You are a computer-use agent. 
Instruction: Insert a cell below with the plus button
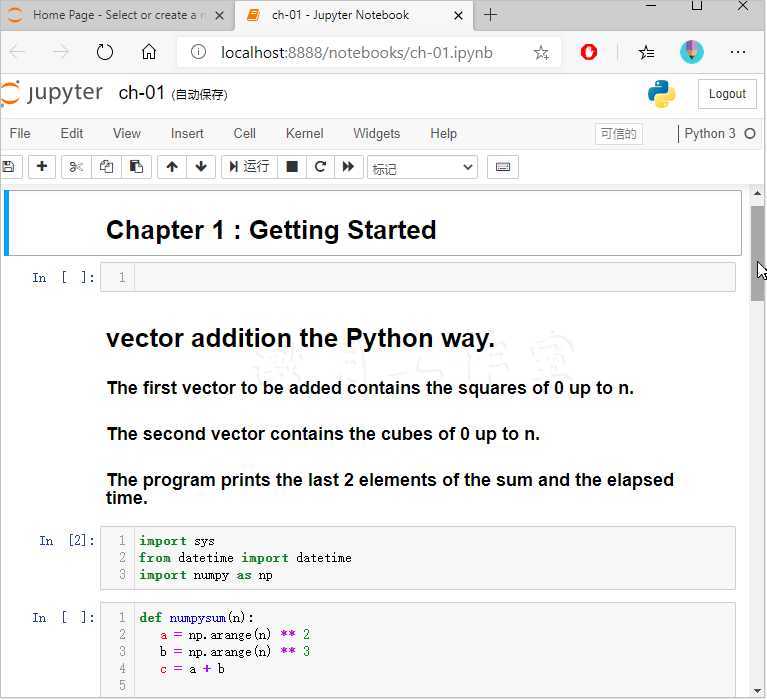point(42,167)
